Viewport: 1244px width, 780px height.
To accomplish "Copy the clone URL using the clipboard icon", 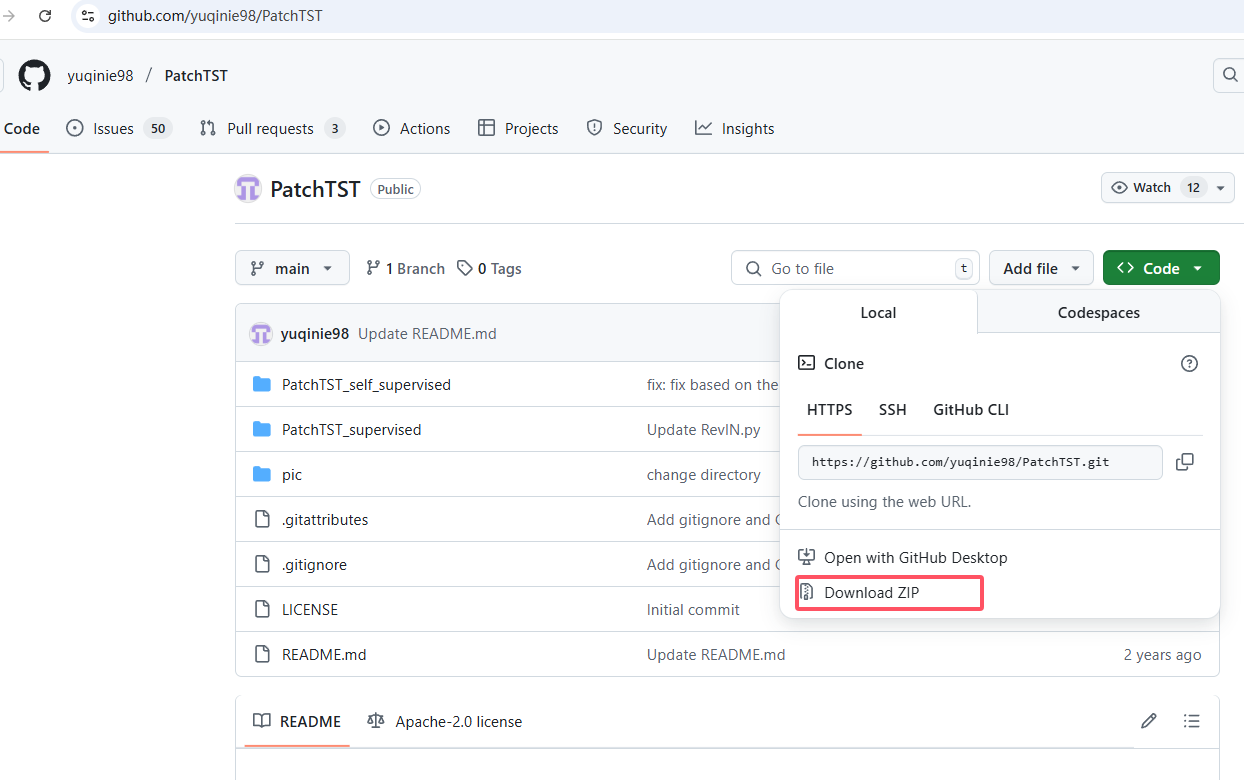I will [x=1184, y=462].
